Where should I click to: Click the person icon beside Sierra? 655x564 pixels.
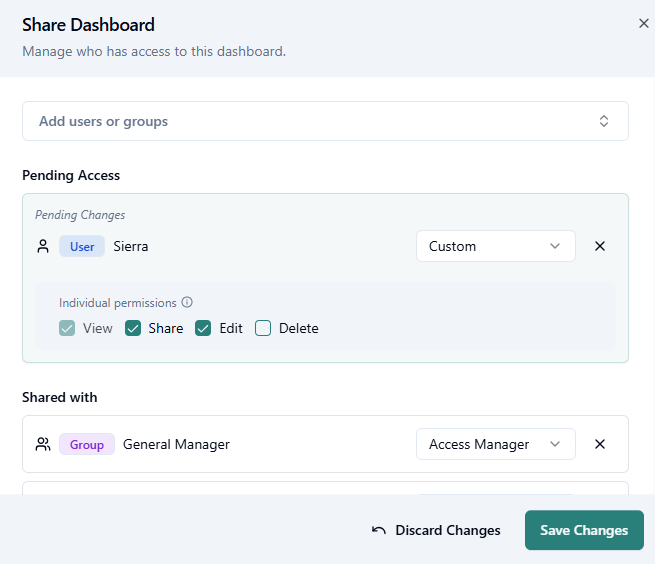(x=42, y=246)
